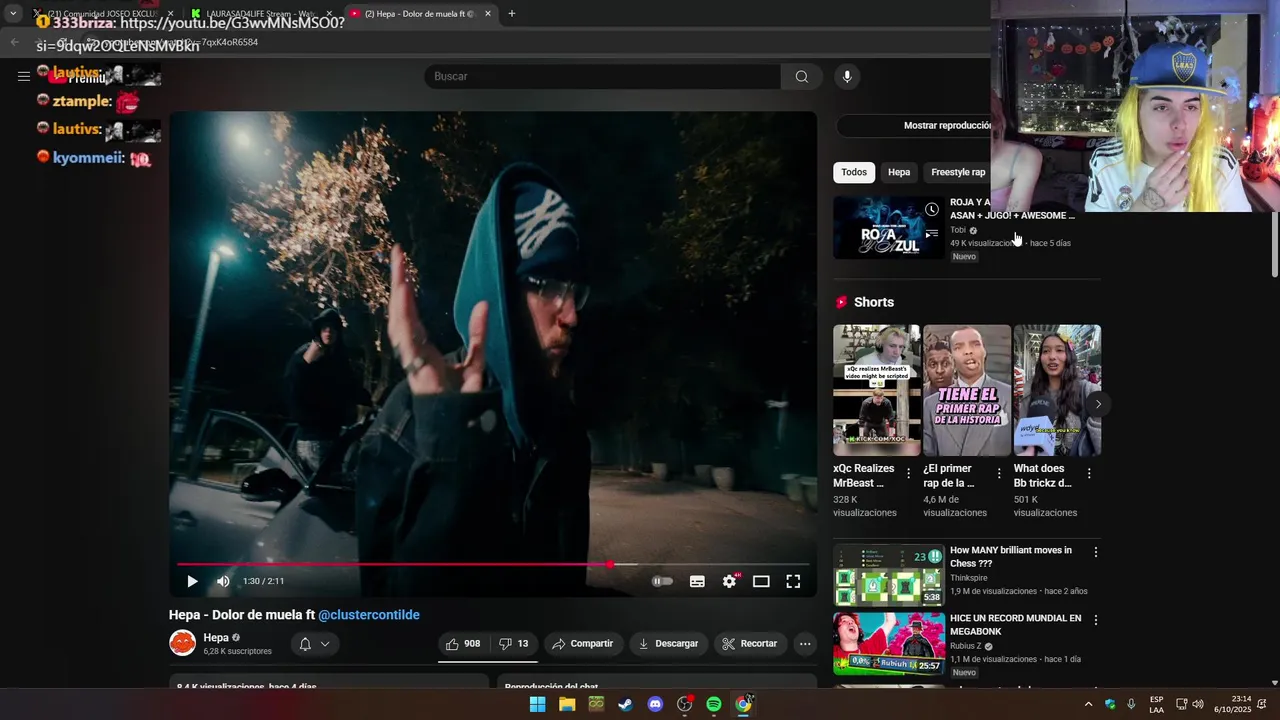This screenshot has height=720, width=1280.
Task: Open options menu for El primer rap short
Action: coord(998,473)
